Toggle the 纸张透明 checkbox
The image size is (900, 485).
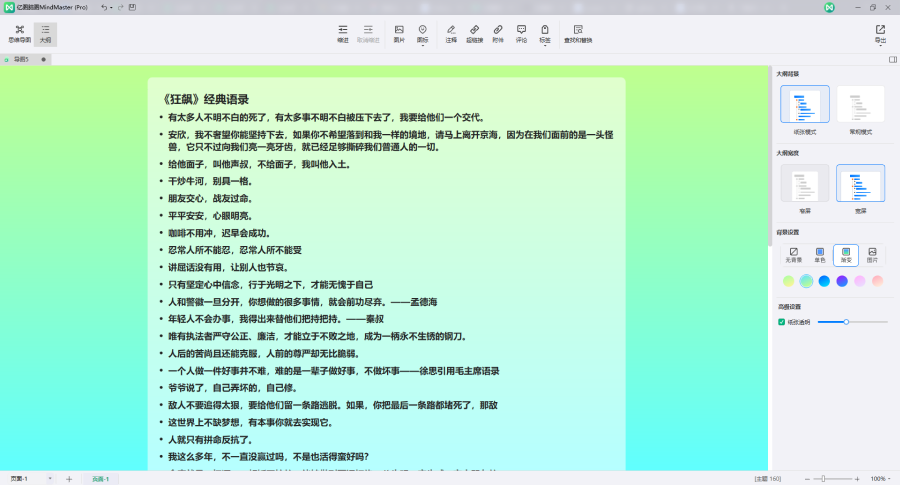click(x=782, y=322)
